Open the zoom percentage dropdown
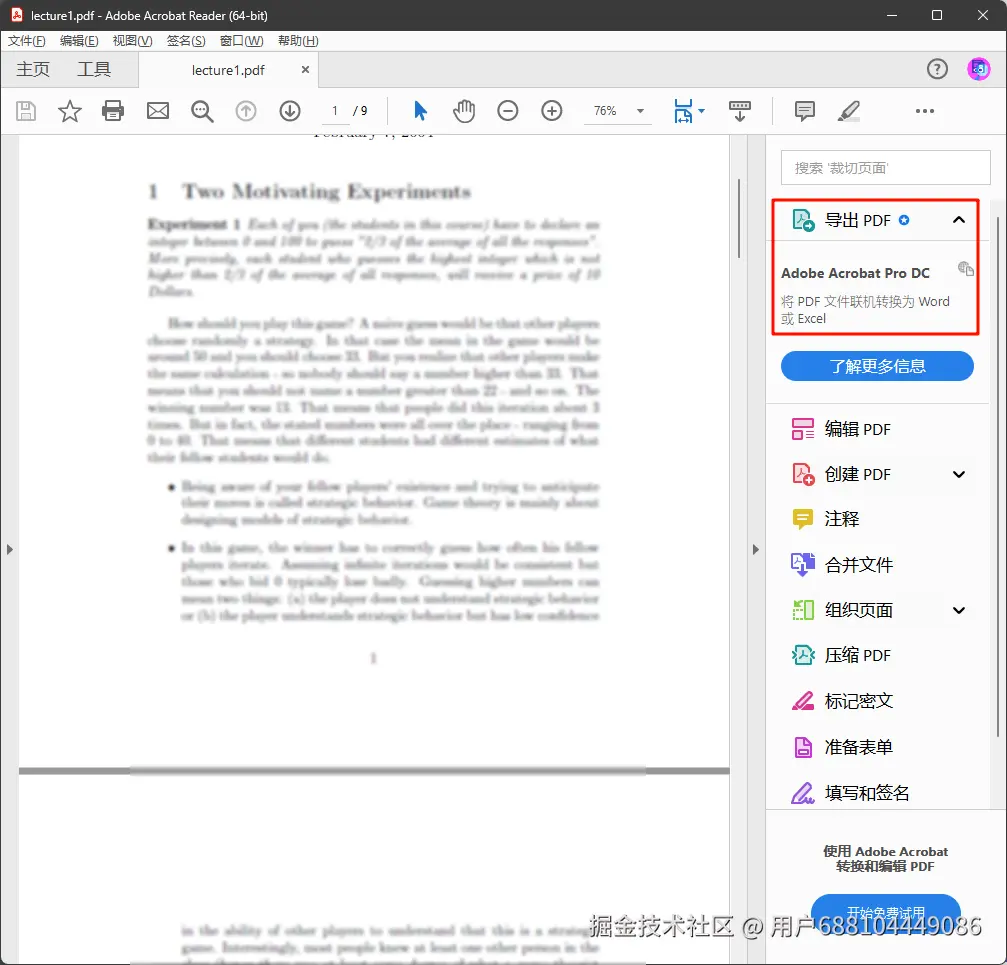 (638, 111)
